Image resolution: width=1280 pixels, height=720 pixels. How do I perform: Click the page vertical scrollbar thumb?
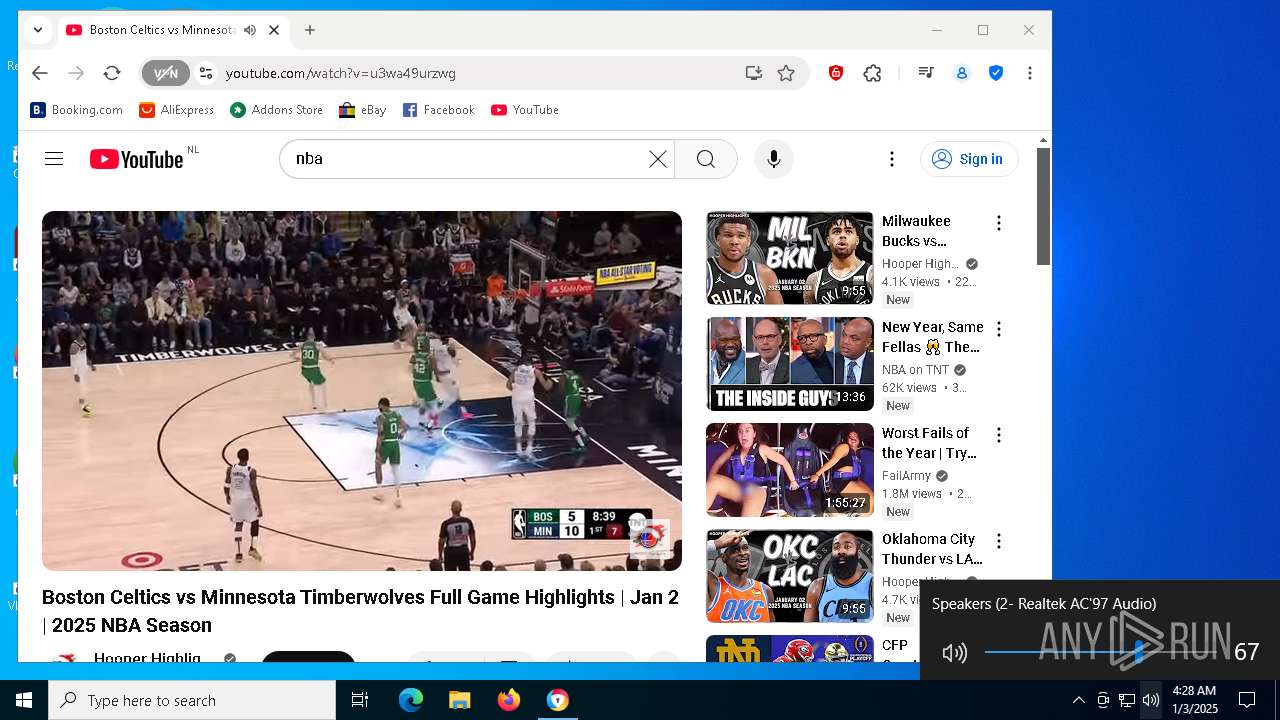tap(1043, 207)
